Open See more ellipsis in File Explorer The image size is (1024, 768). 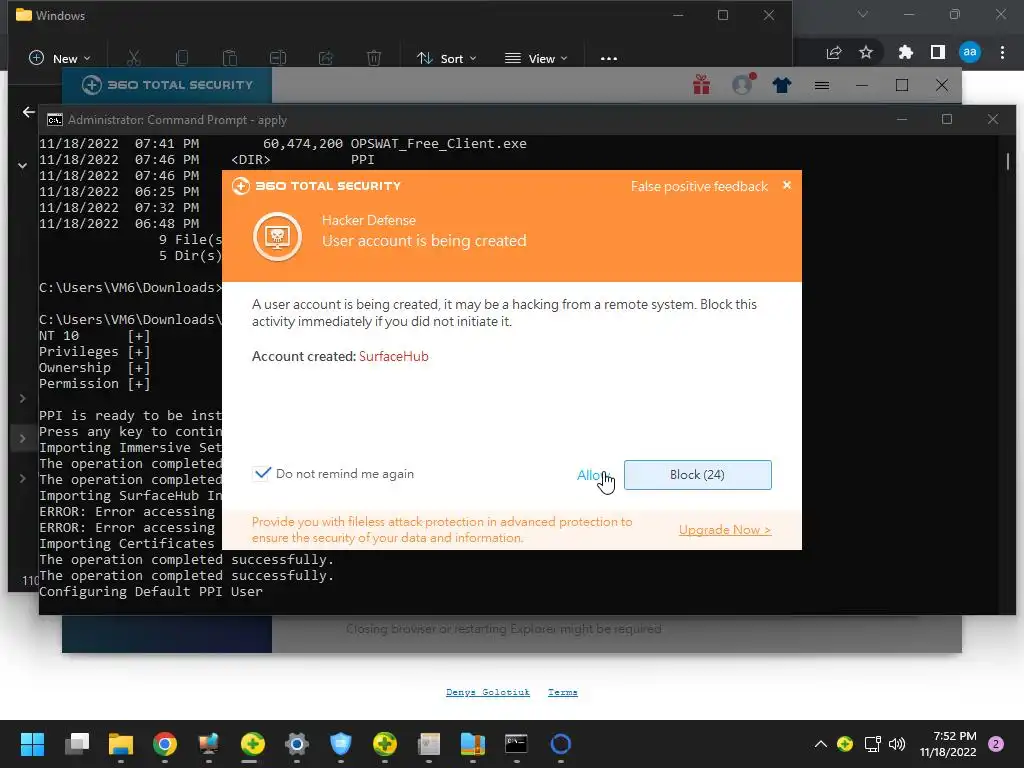click(609, 58)
